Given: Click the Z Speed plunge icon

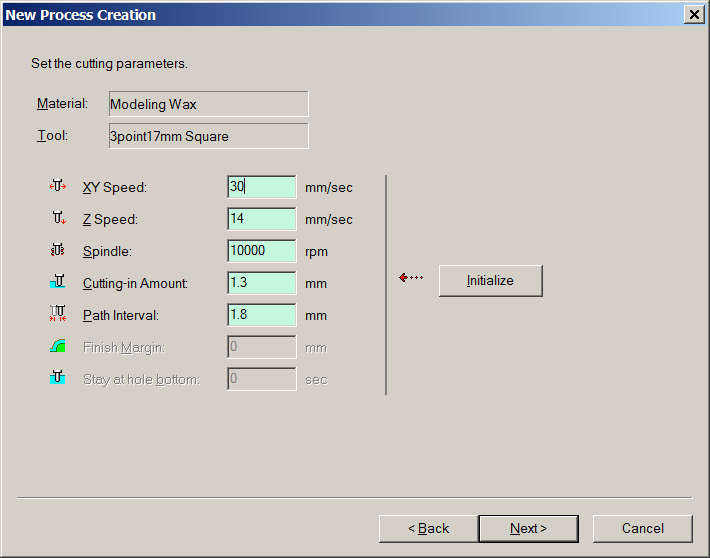Looking at the screenshot, I should point(58,218).
